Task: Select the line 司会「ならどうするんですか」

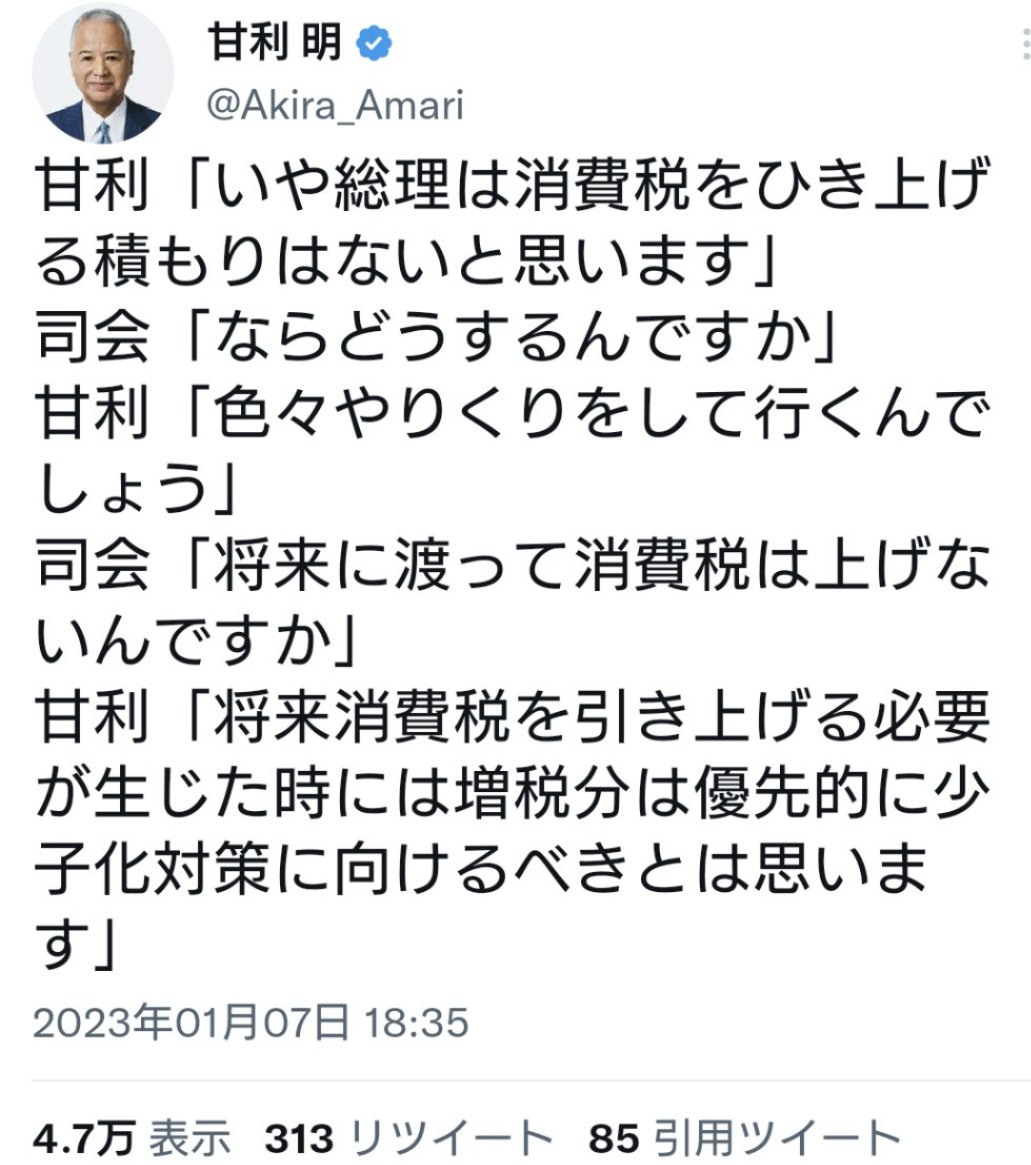Action: coord(436,337)
